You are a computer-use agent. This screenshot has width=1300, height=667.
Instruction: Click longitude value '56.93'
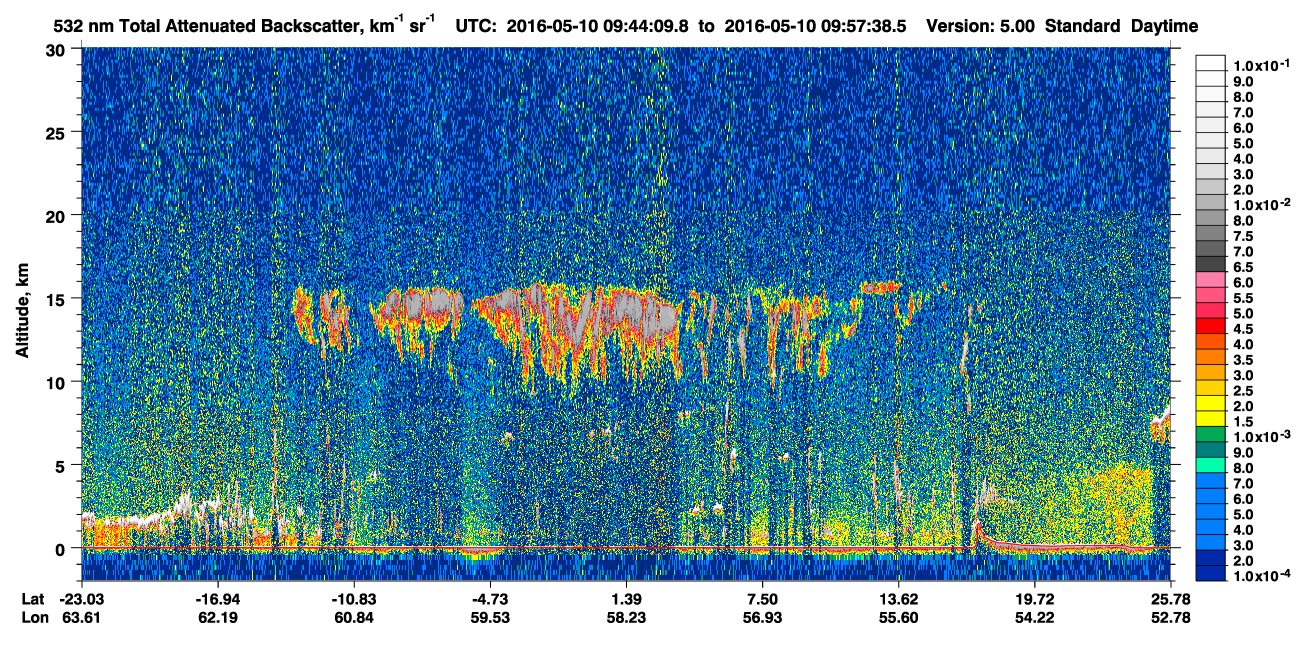[x=763, y=618]
